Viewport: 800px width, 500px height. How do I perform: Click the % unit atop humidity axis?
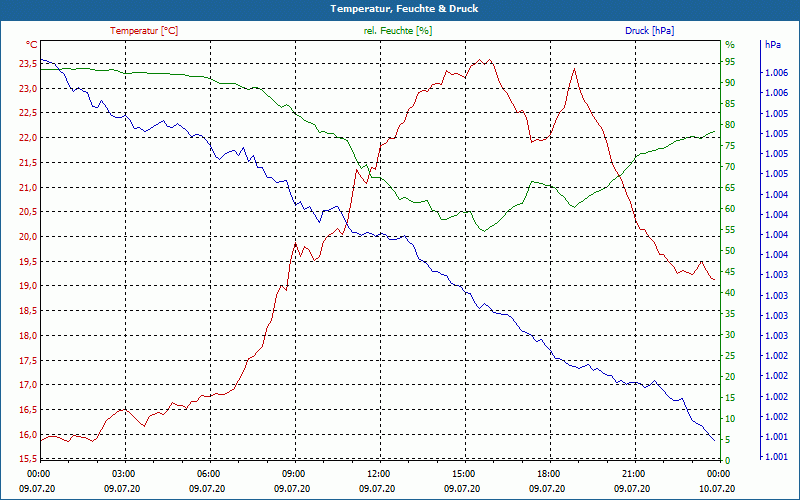(730, 45)
